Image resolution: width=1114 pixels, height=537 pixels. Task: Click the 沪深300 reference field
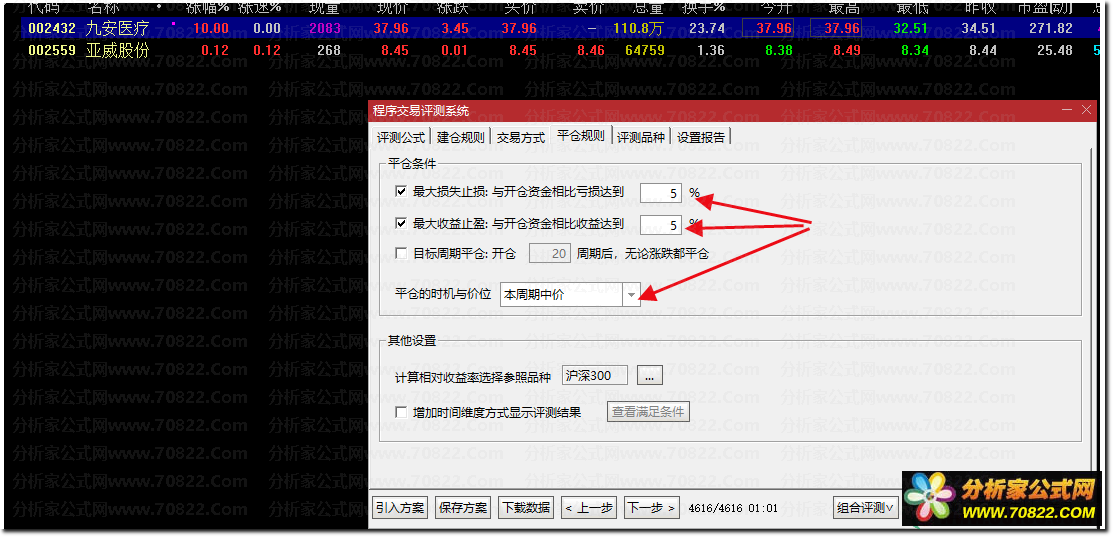pyautogui.click(x=595, y=375)
